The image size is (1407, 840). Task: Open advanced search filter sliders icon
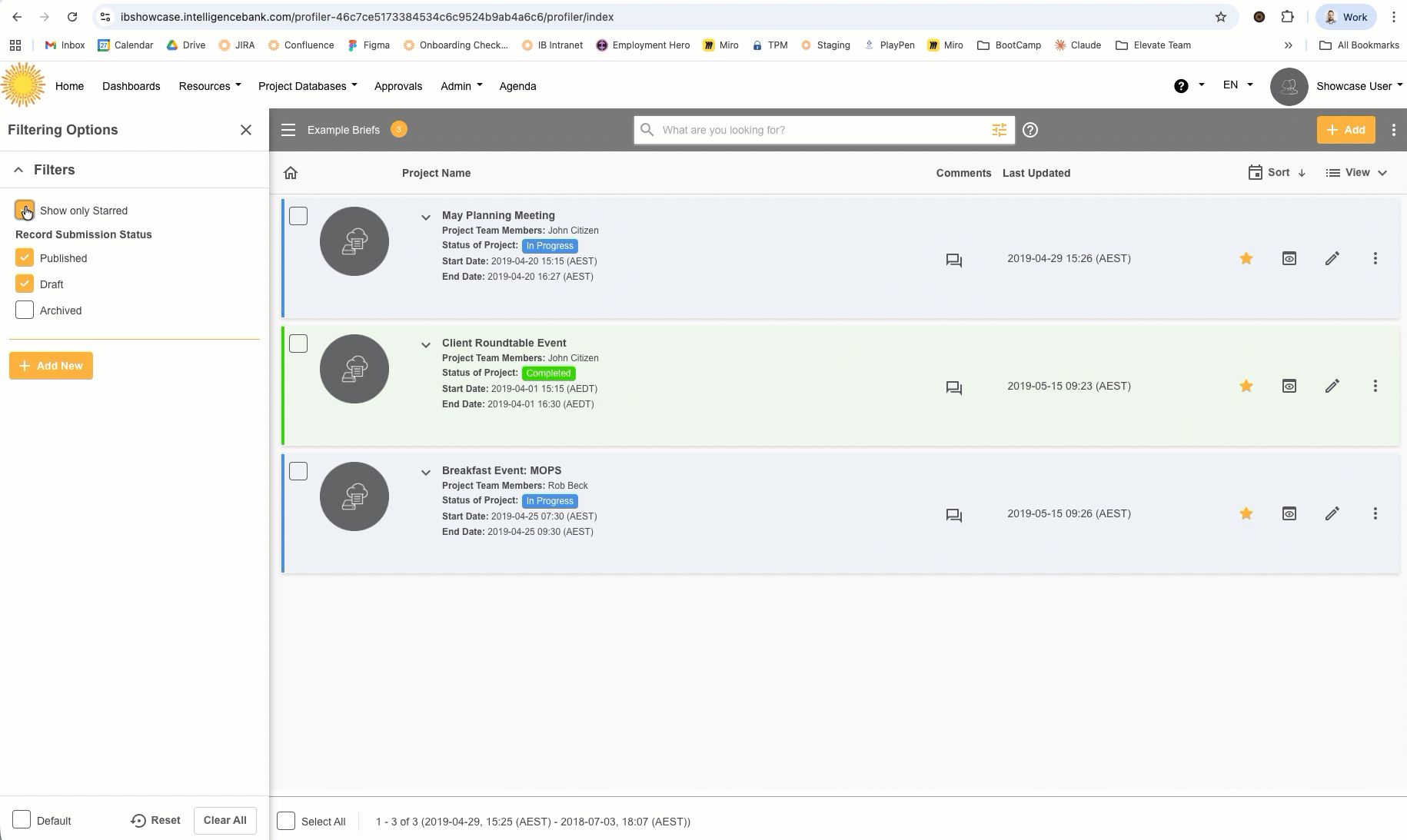(999, 130)
